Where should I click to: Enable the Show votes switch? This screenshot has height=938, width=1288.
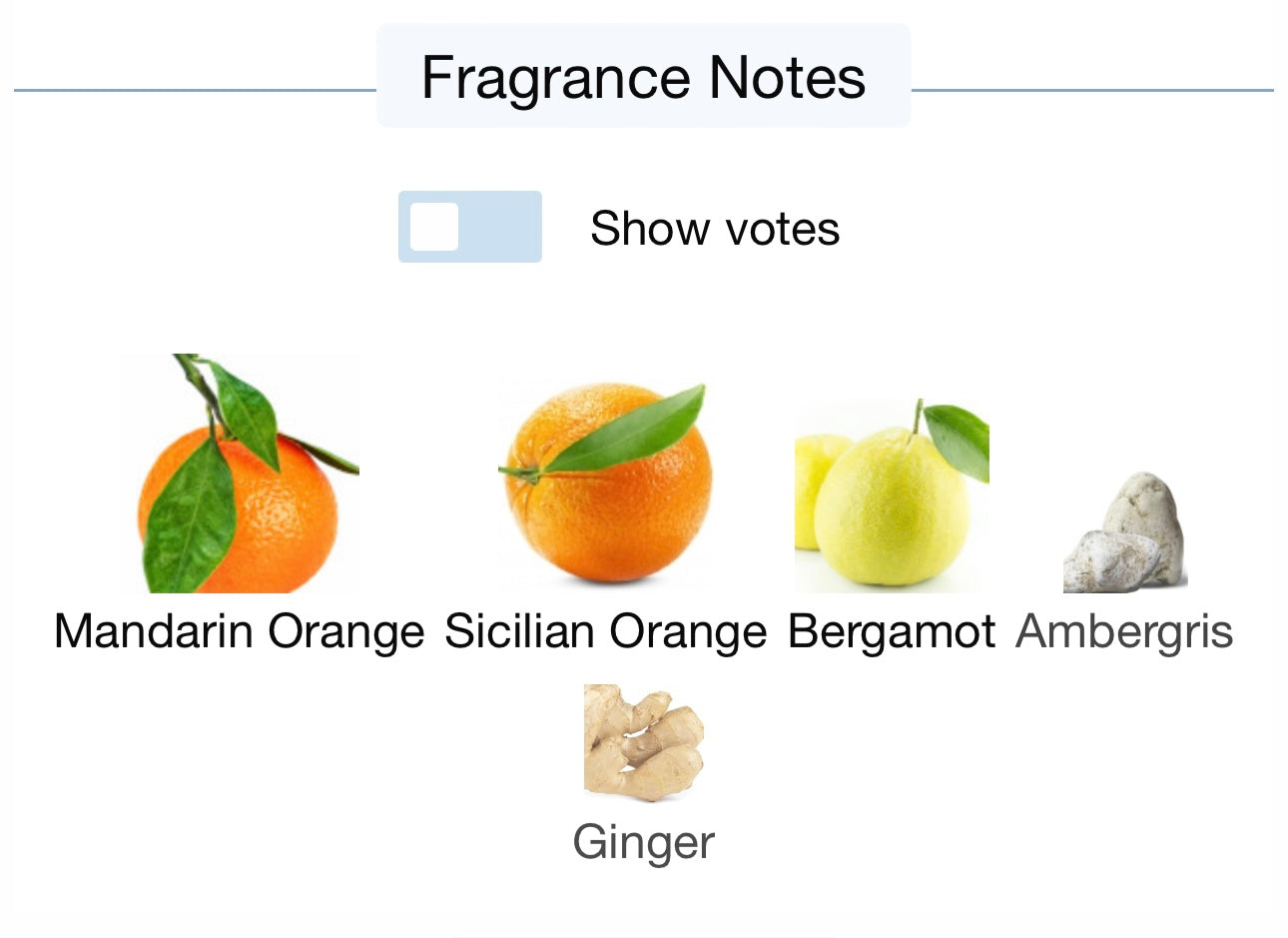coord(470,227)
